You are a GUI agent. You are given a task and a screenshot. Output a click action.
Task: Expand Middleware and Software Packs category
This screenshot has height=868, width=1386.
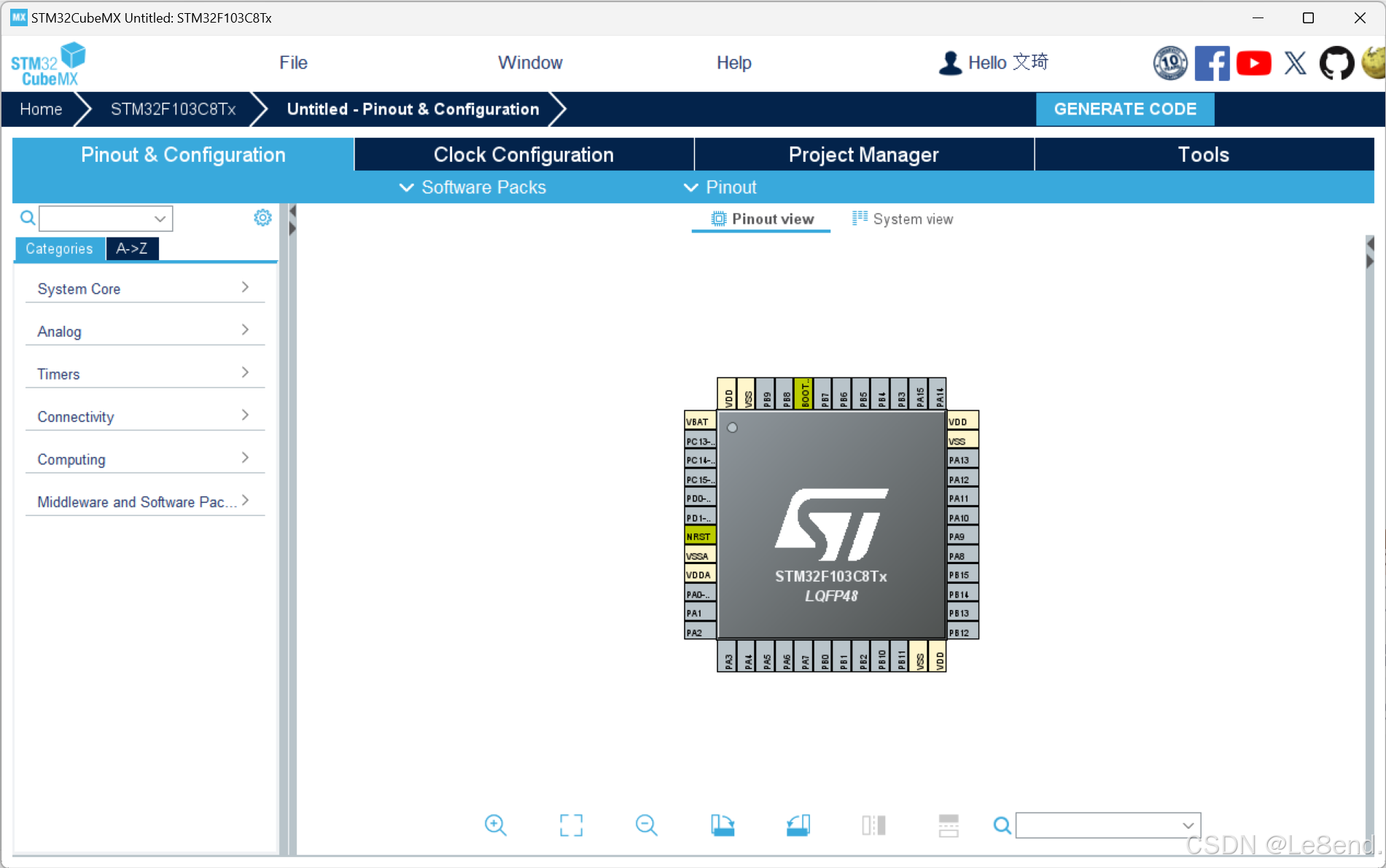(144, 501)
